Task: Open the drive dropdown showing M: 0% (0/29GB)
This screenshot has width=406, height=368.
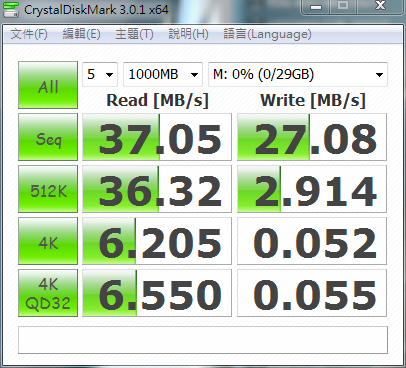Action: [298, 74]
